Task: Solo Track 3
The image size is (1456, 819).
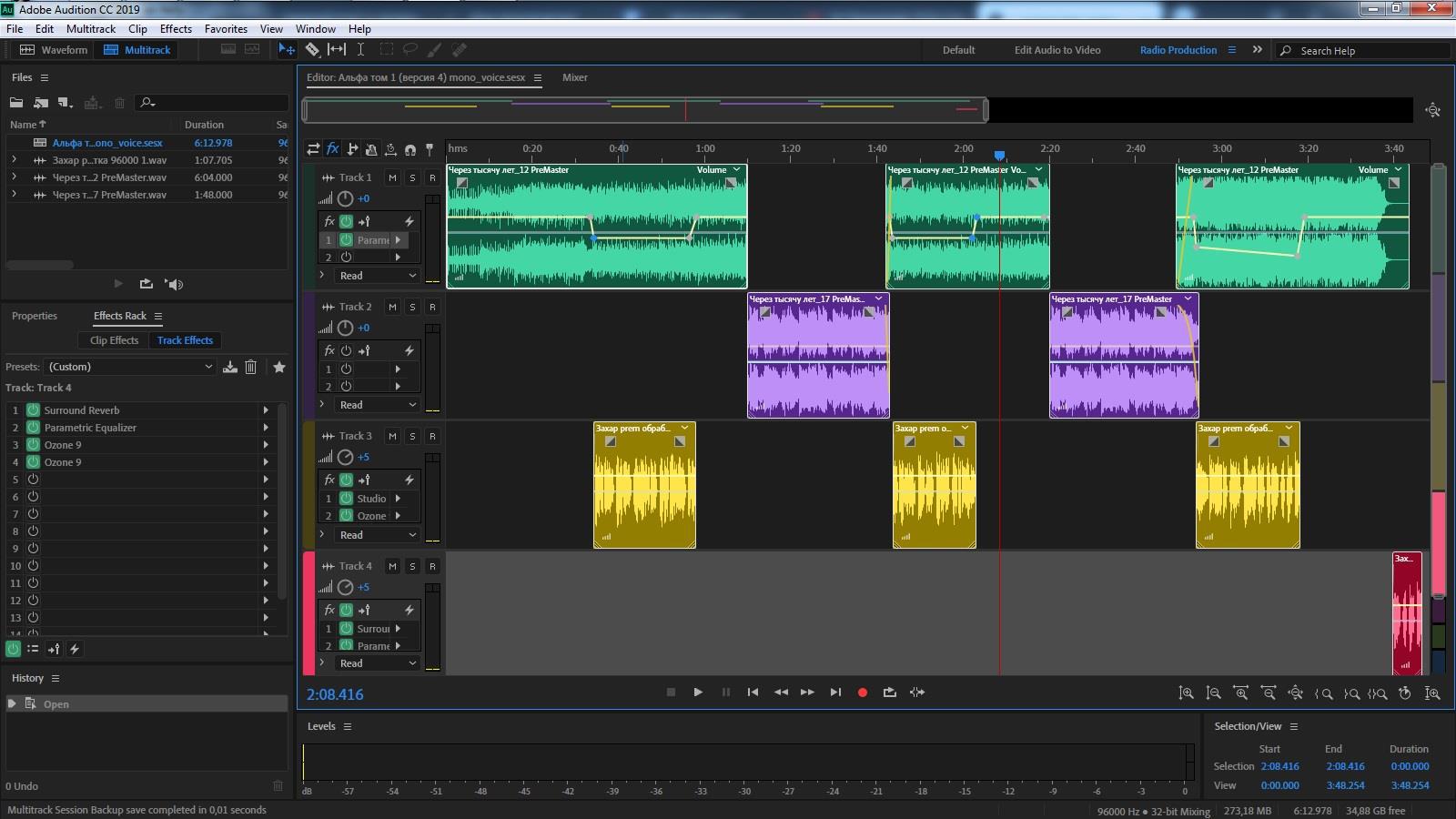Action: coord(412,436)
